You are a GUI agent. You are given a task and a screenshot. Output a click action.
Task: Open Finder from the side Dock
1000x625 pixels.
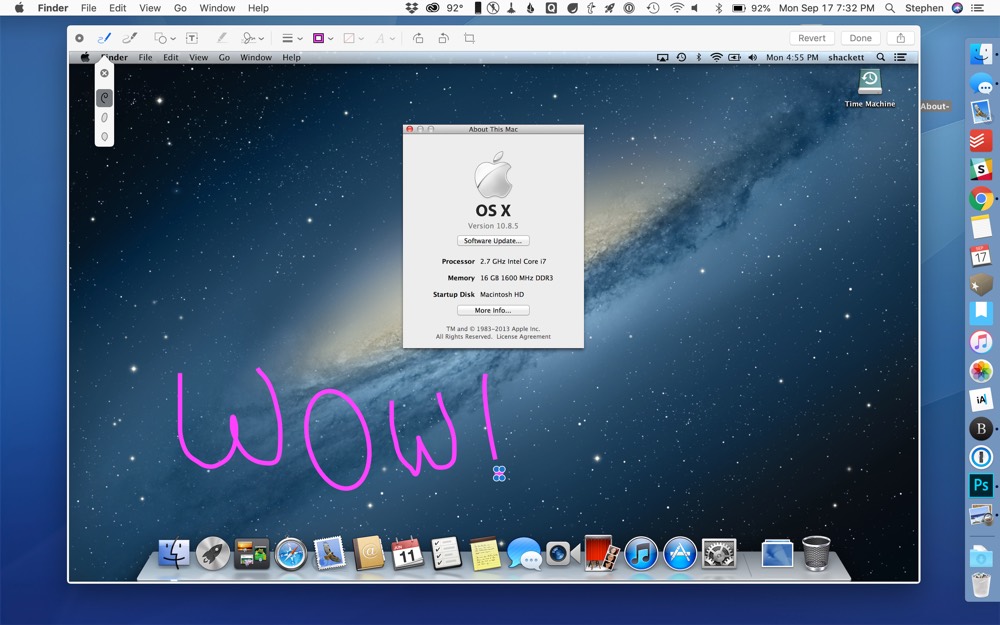point(981,53)
